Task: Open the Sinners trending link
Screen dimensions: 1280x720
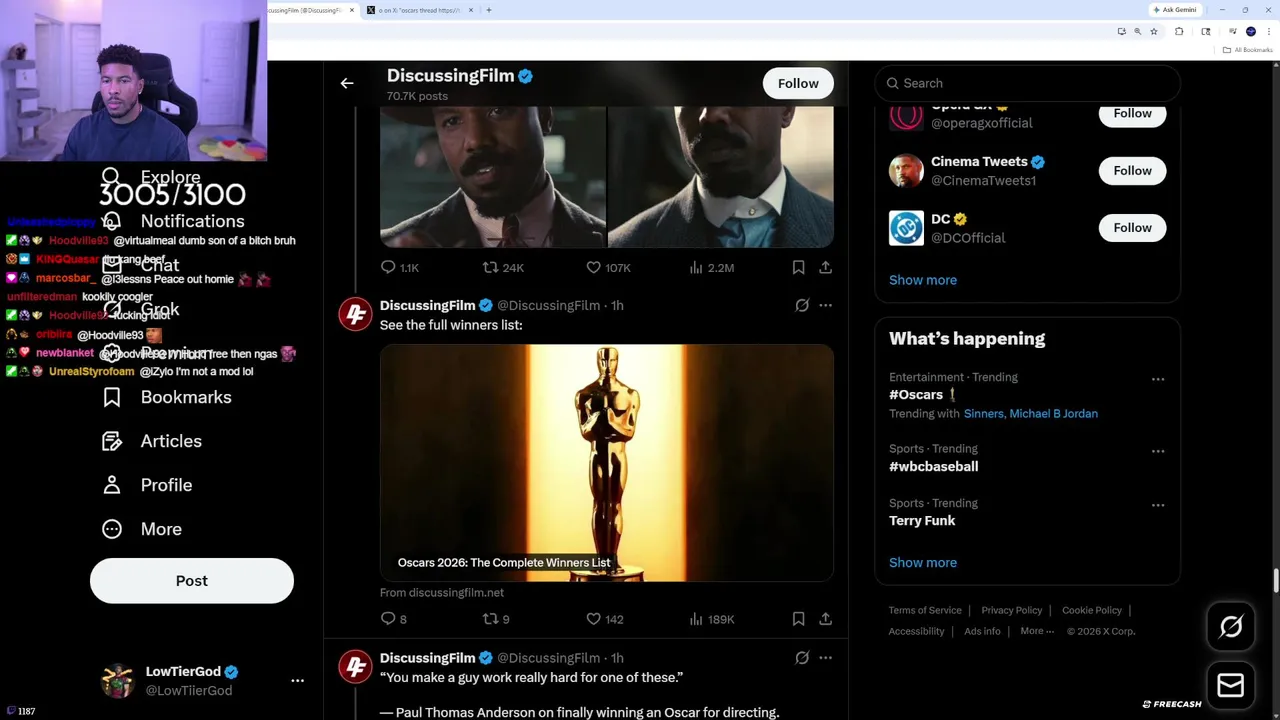Action: (984, 414)
